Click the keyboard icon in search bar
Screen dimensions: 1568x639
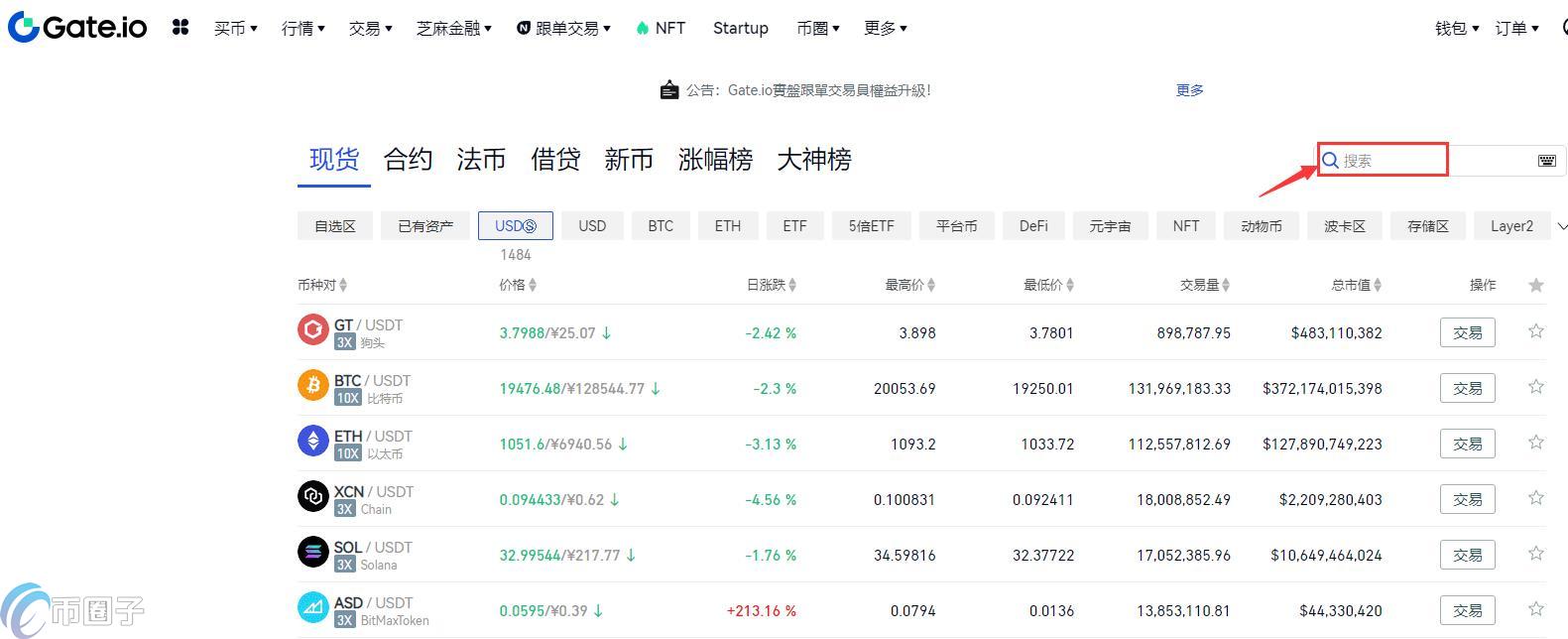click(x=1546, y=161)
